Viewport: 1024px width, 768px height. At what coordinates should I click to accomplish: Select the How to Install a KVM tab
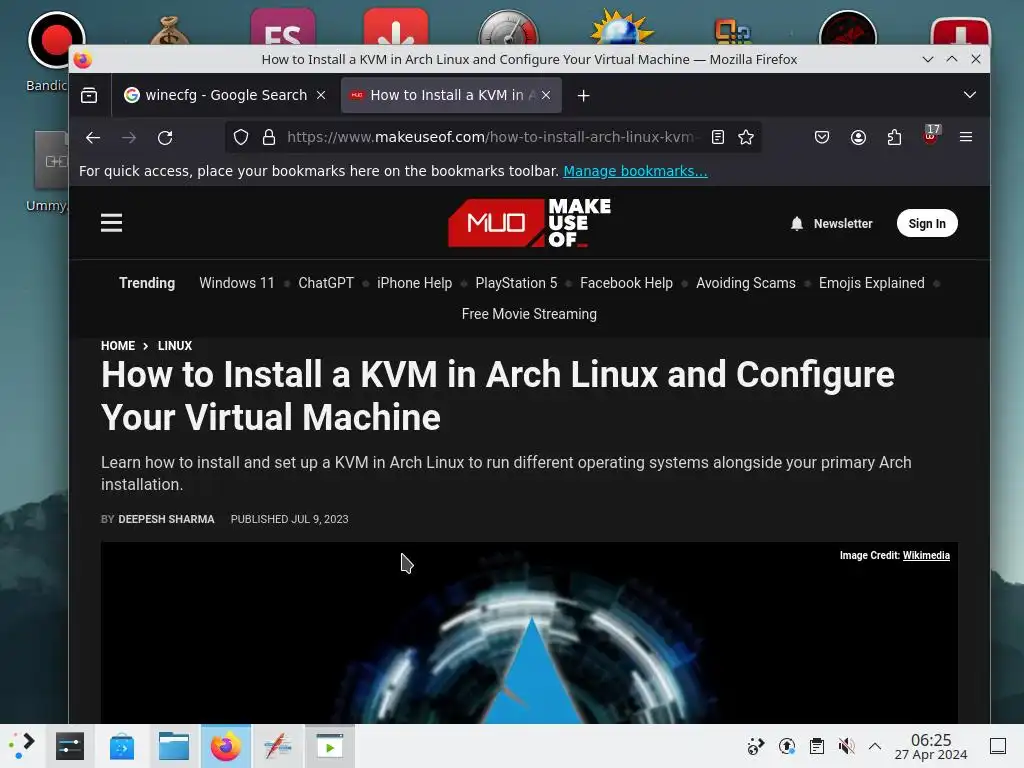click(x=451, y=95)
